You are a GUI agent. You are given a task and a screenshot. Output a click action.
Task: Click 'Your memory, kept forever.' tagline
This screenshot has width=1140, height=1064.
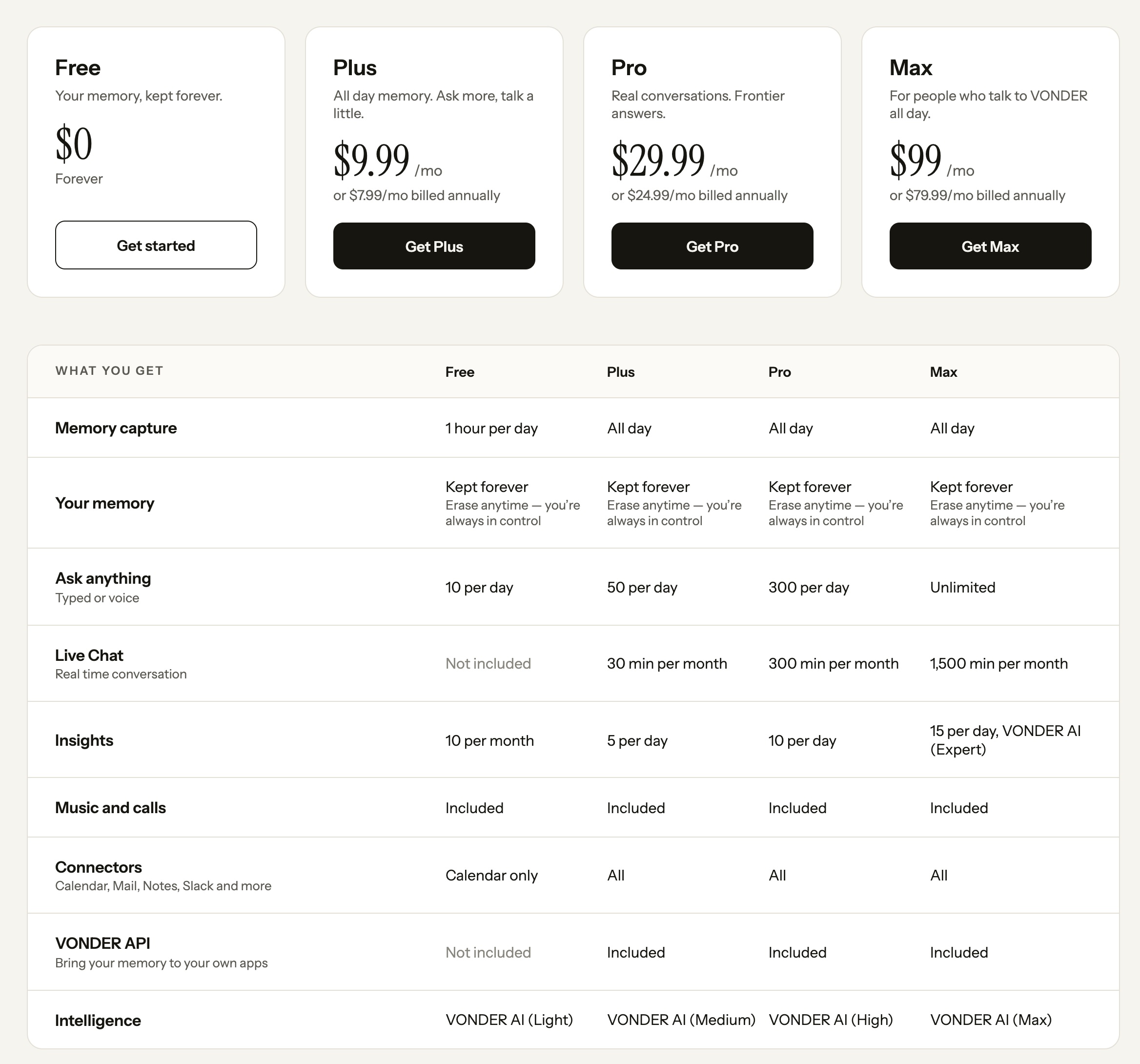(139, 96)
